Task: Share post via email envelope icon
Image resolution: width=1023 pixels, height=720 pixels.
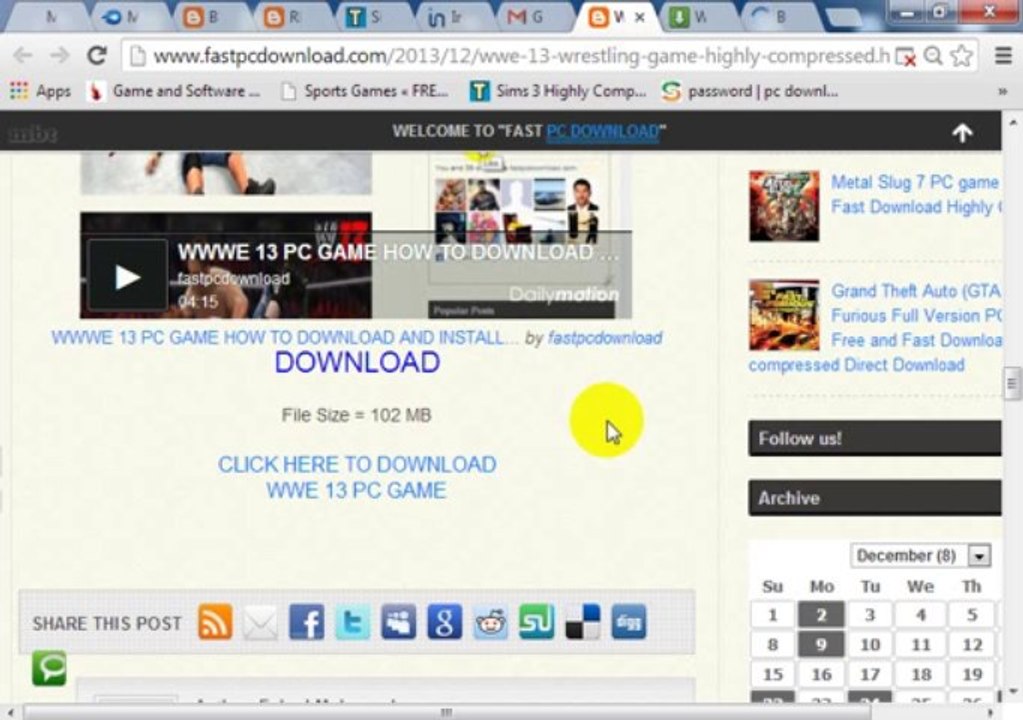Action: (x=260, y=623)
